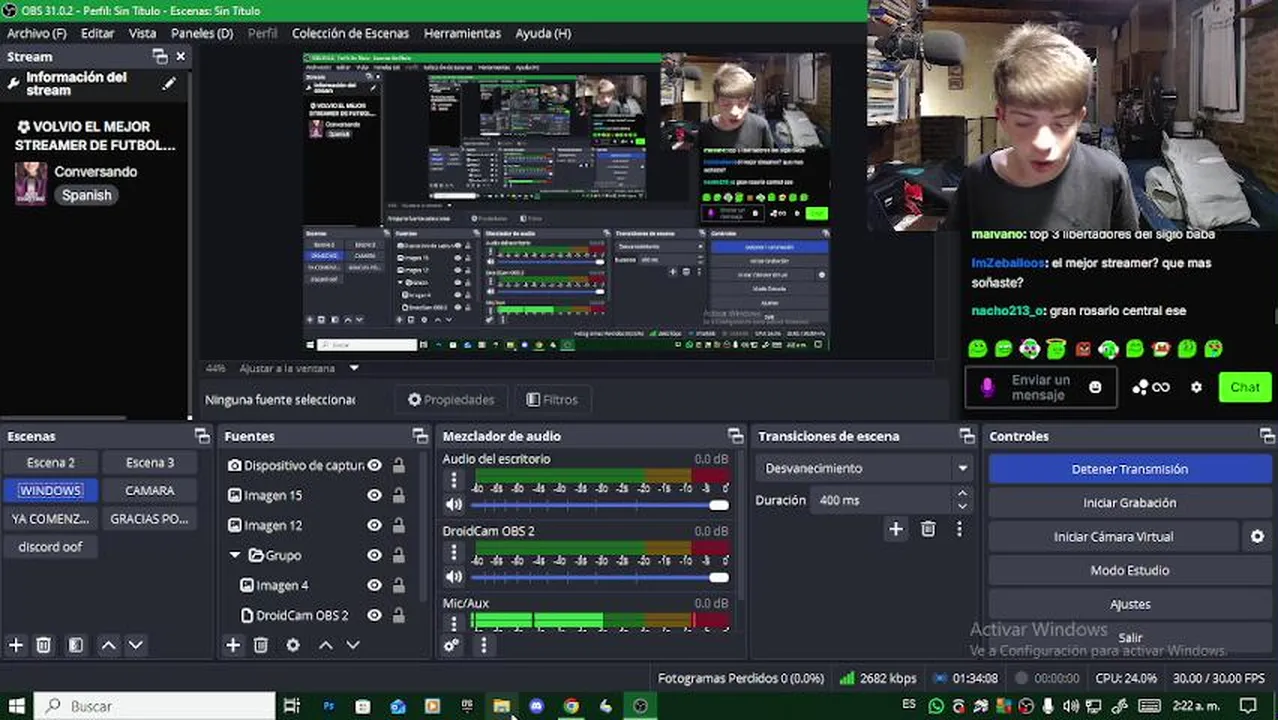
Task: Start recording with Iniciar Grabación
Action: point(1130,503)
